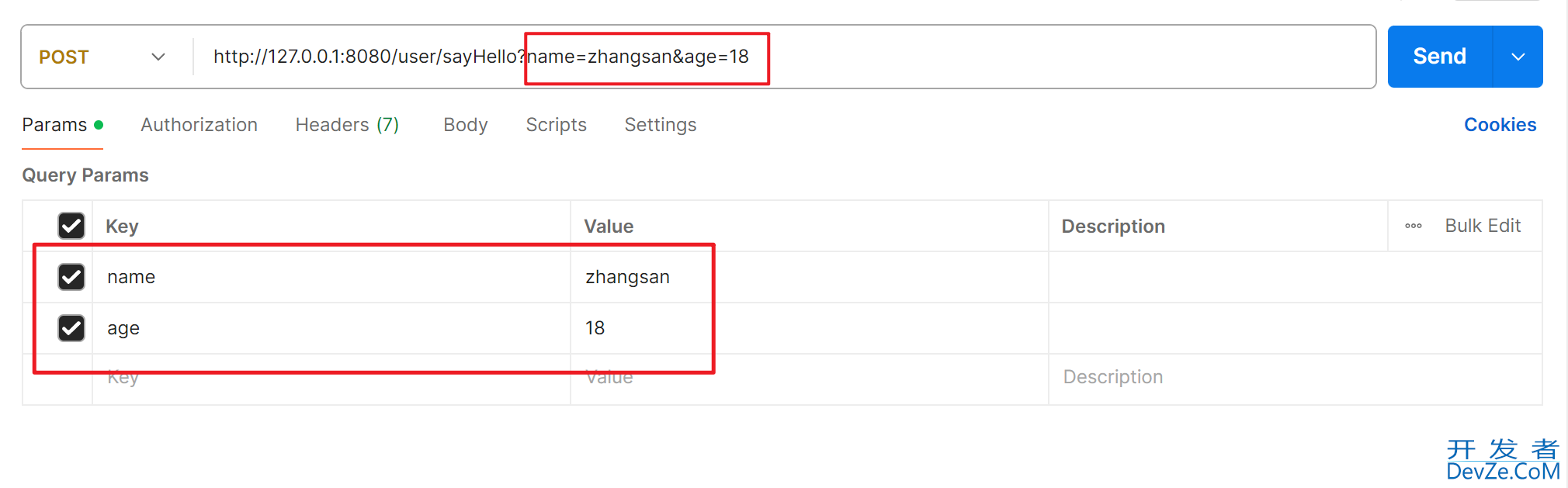This screenshot has width=1568, height=488.
Task: Open the Send button's dropdown arrow
Action: (1518, 57)
